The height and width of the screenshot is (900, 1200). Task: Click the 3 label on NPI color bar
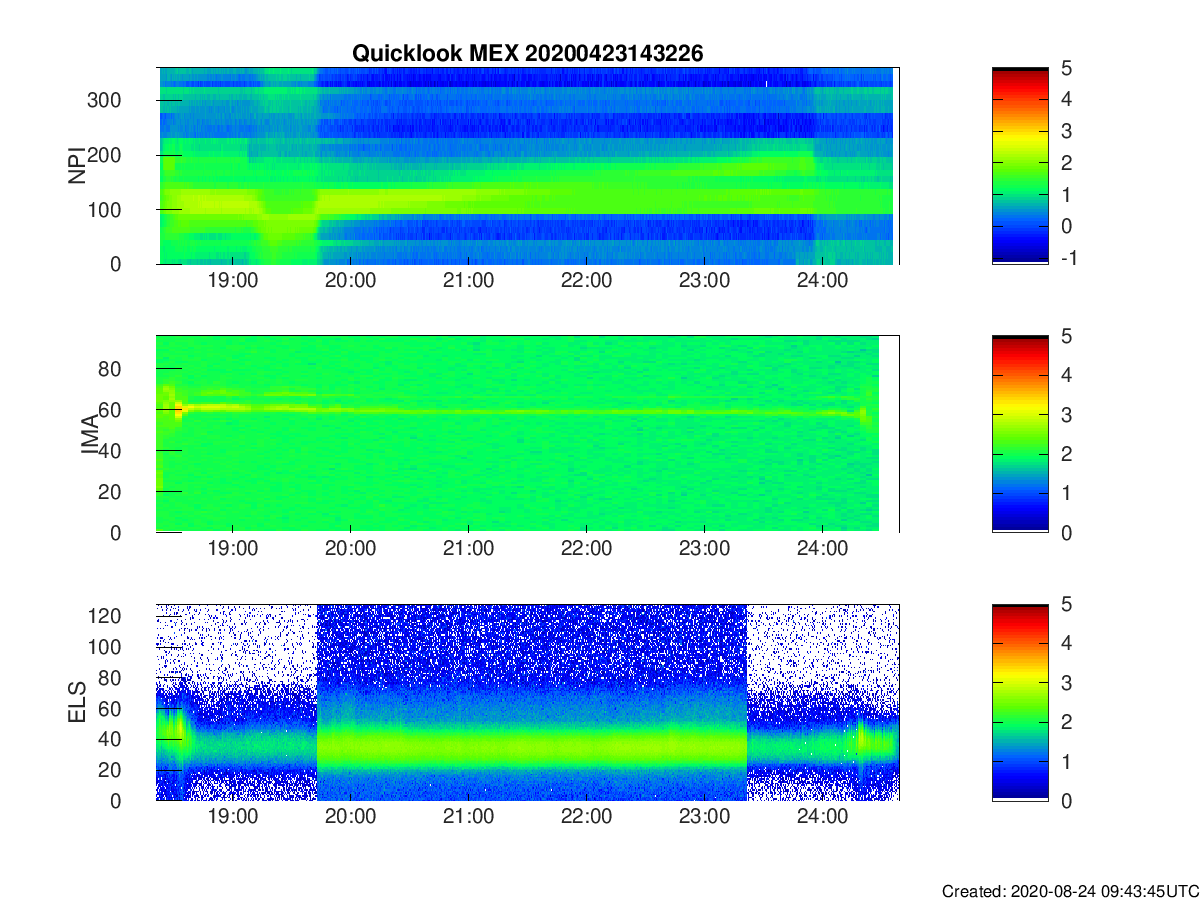pos(1066,131)
